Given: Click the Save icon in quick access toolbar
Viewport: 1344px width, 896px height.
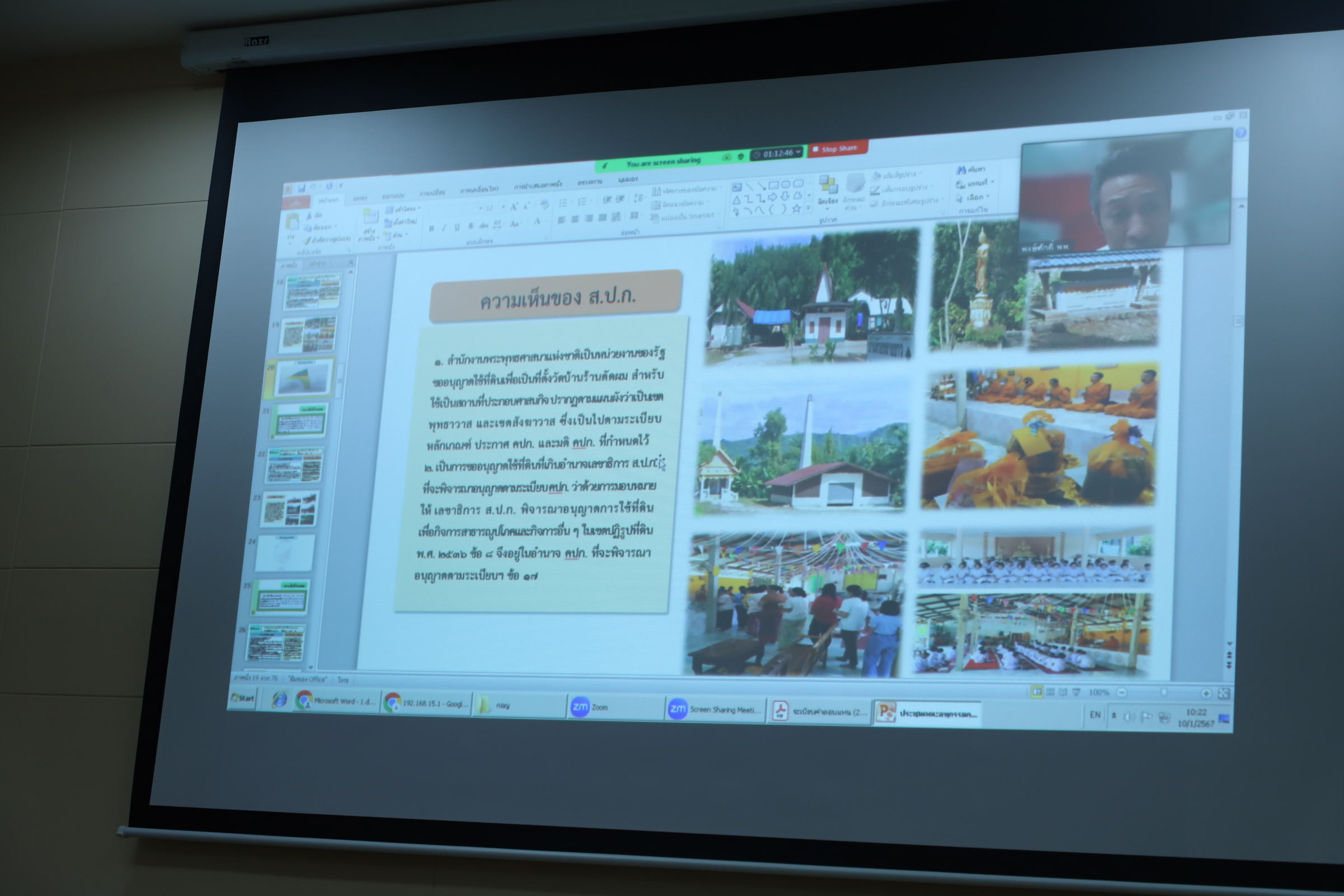Looking at the screenshot, I should click(x=301, y=188).
